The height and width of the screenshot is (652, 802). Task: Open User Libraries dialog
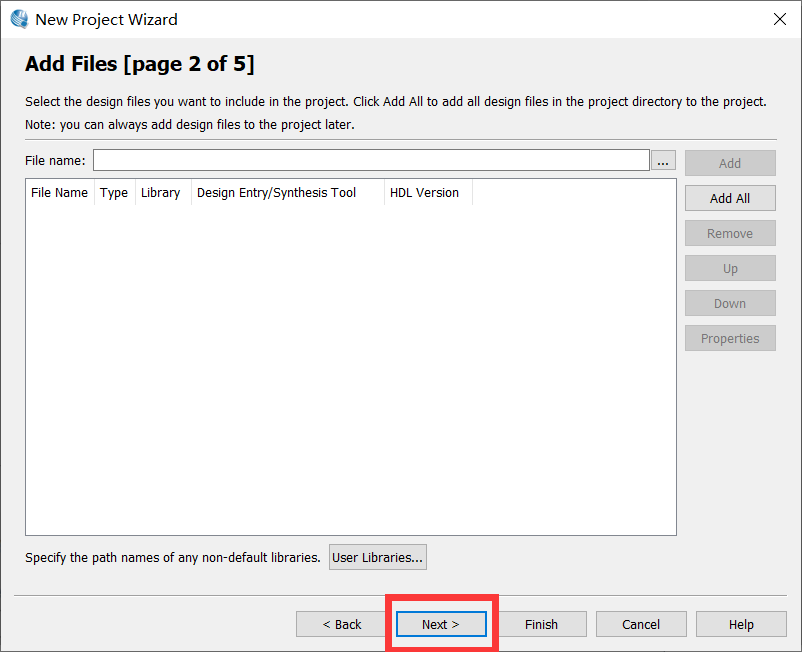tap(377, 557)
